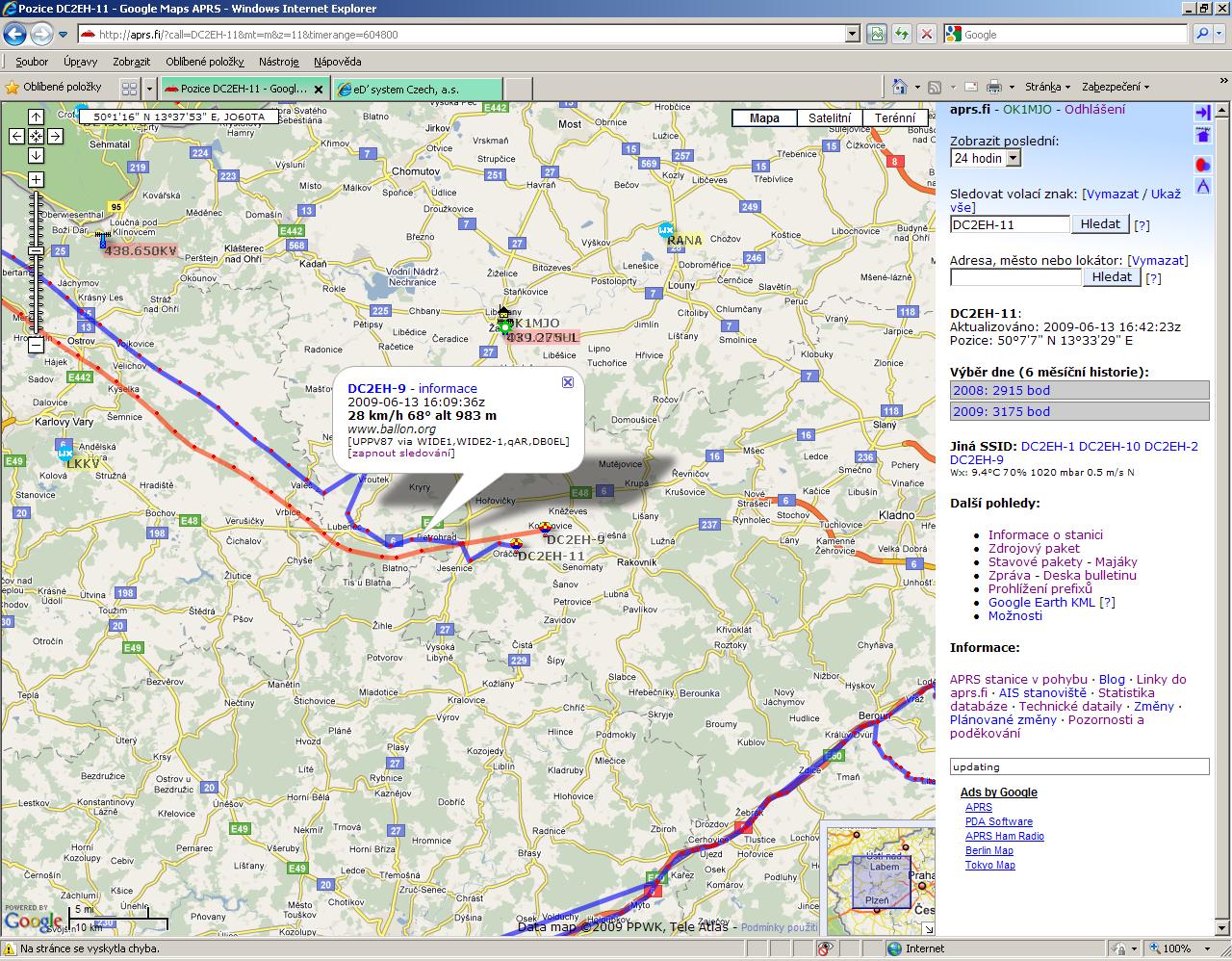This screenshot has height=961, width=1232.
Task: Expand the address bar history dropdown
Action: (x=853, y=34)
